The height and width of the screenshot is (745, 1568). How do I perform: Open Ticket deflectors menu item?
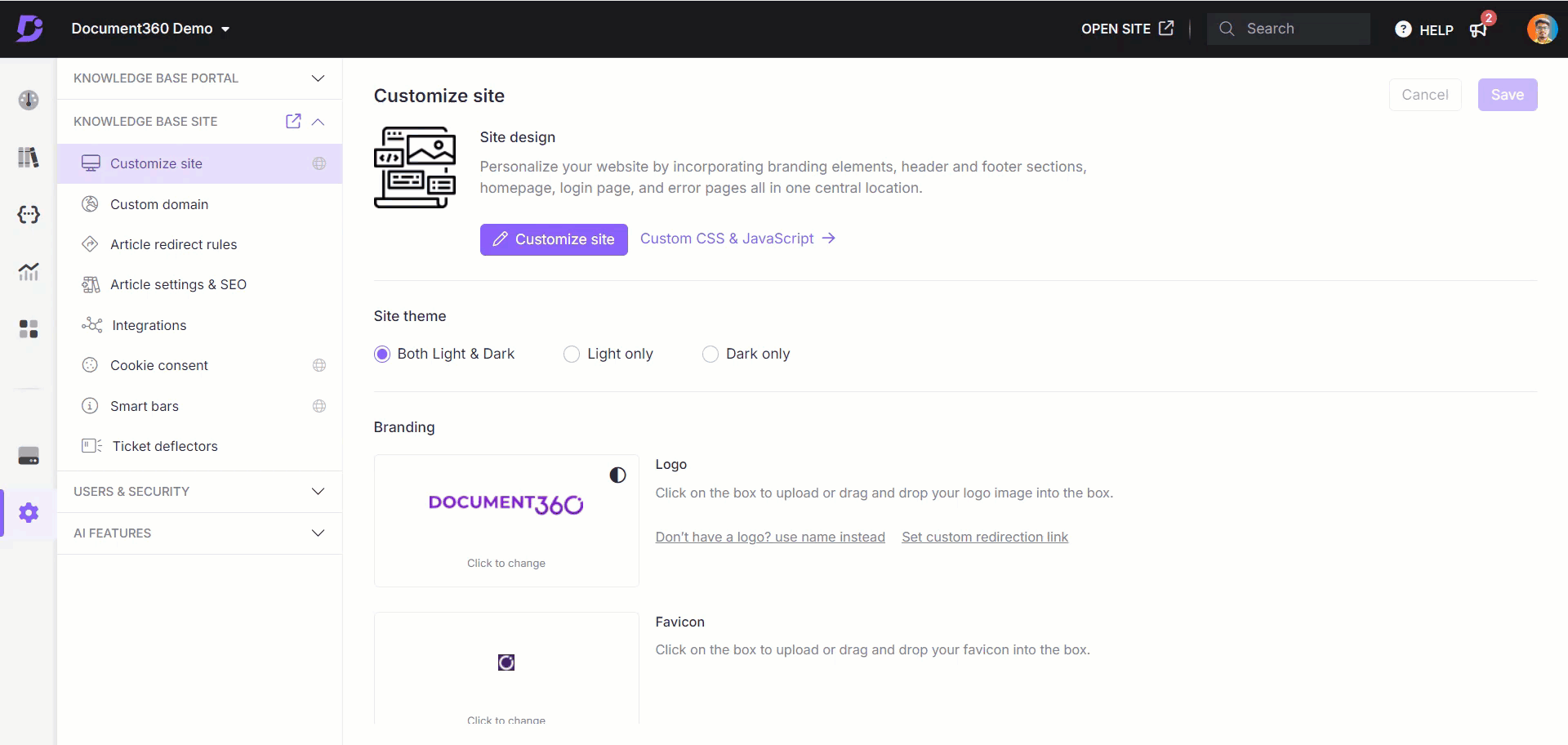pyautogui.click(x=199, y=446)
